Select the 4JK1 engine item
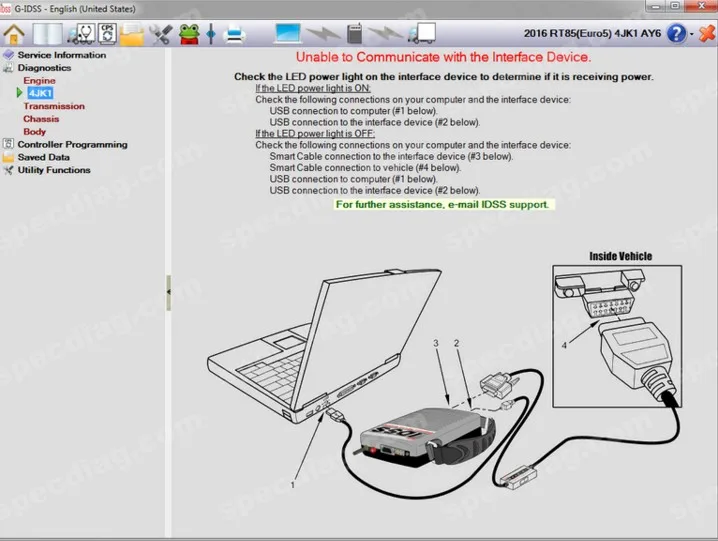Viewport: 718px width, 541px height. pyautogui.click(x=40, y=93)
